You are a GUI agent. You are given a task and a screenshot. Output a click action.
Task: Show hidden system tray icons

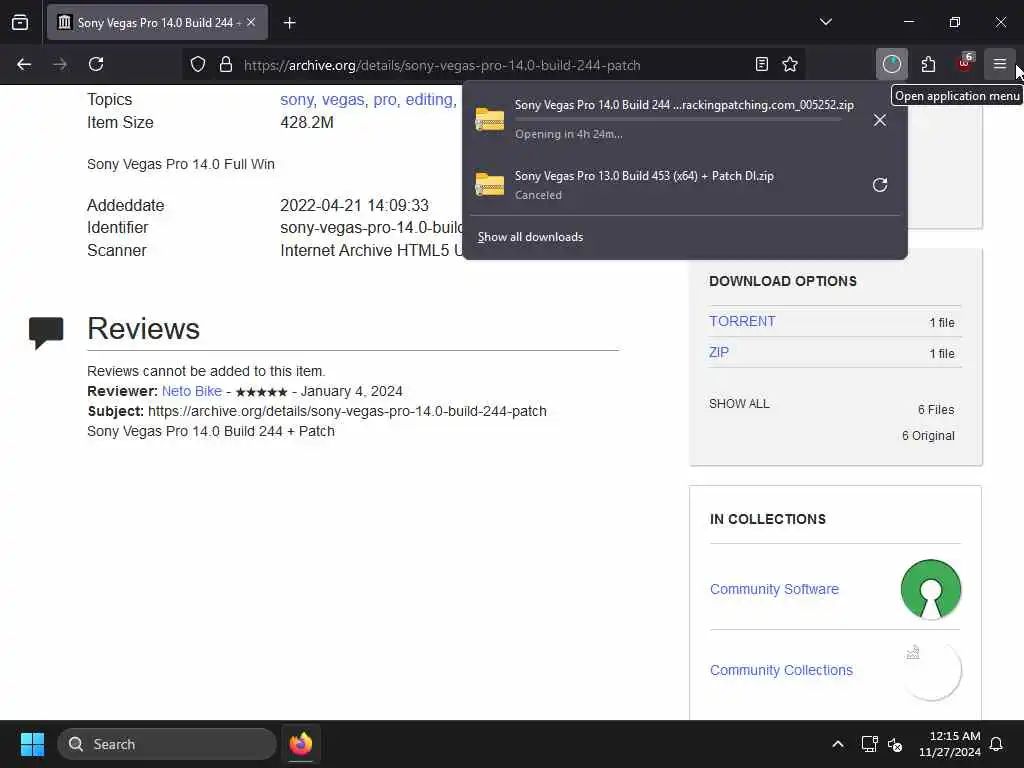point(838,744)
